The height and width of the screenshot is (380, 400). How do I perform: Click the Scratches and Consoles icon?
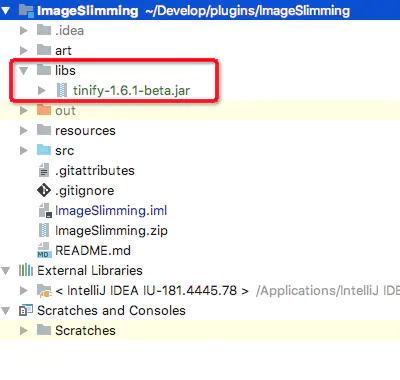pos(26,310)
